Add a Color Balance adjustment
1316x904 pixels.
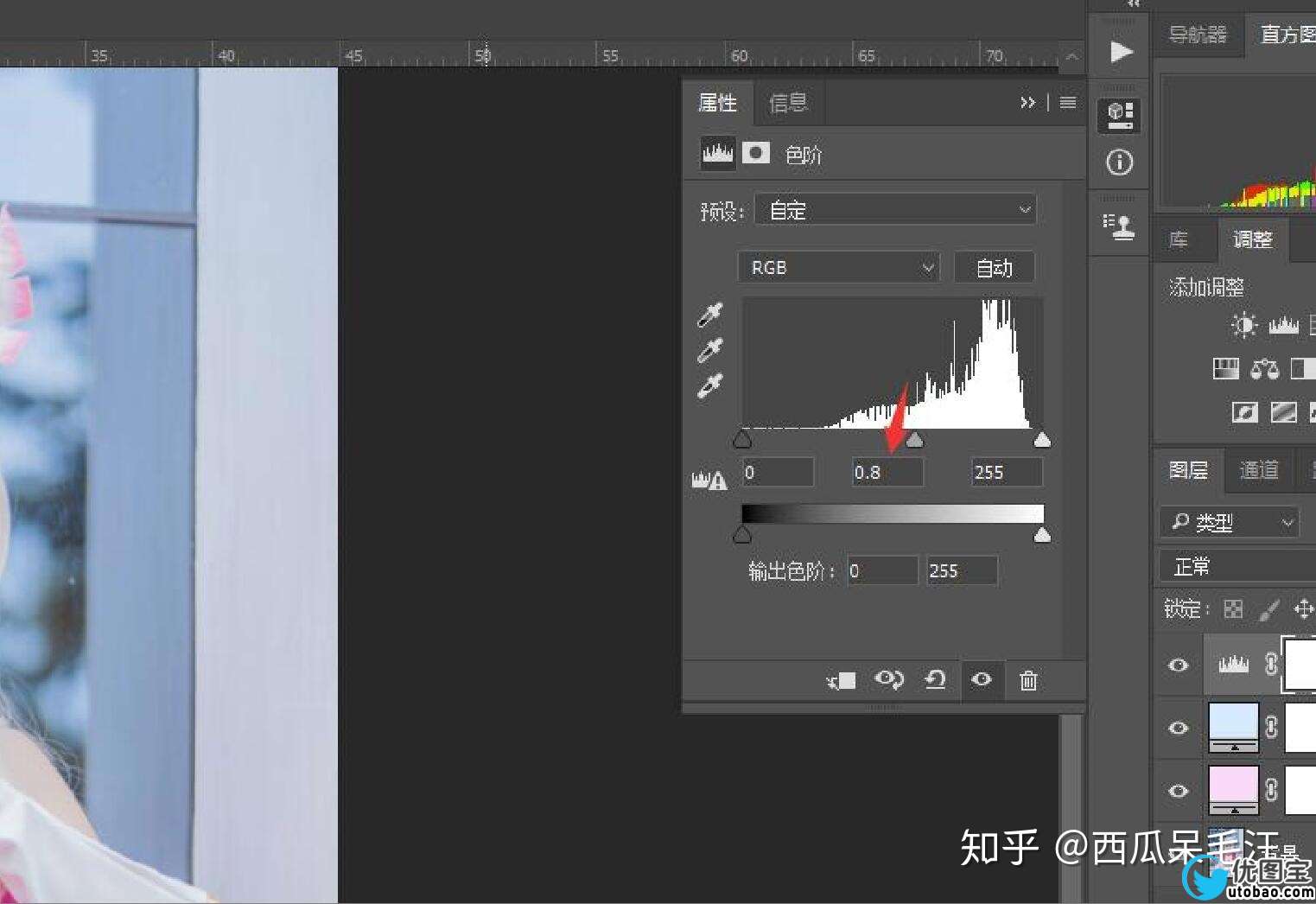pos(1265,370)
